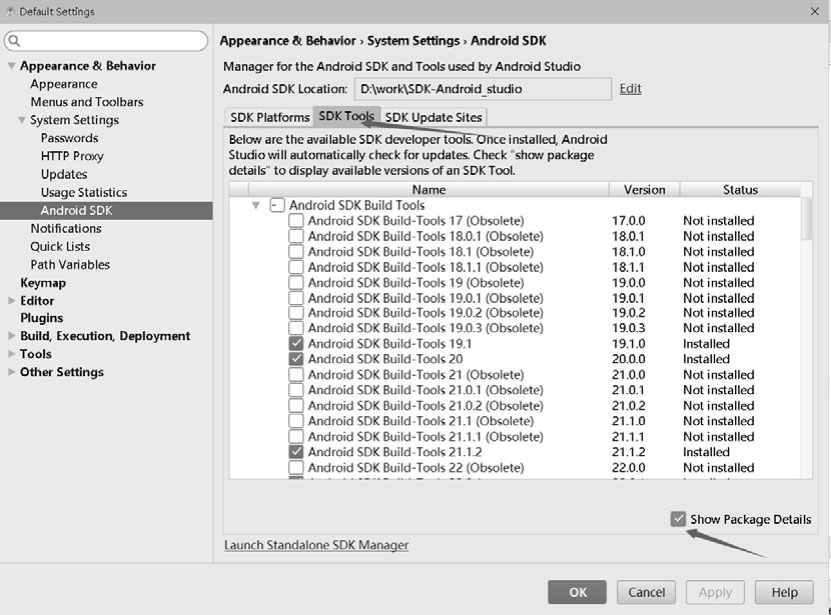Viewport: 831px width, 615px height.
Task: Open Quick Lists settings
Action: pyautogui.click(x=60, y=247)
